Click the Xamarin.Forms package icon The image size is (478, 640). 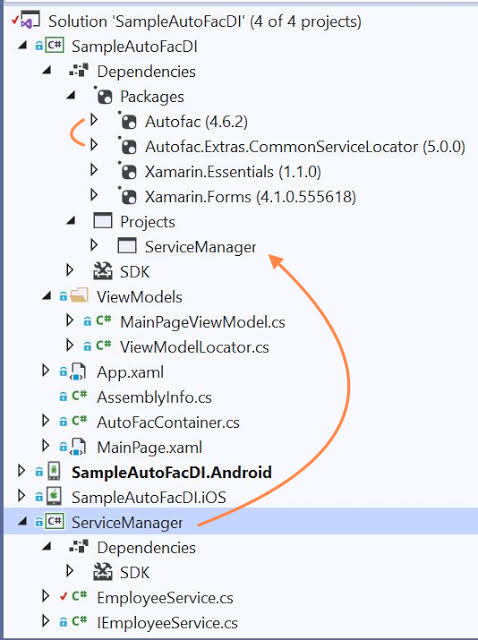pyautogui.click(x=128, y=196)
